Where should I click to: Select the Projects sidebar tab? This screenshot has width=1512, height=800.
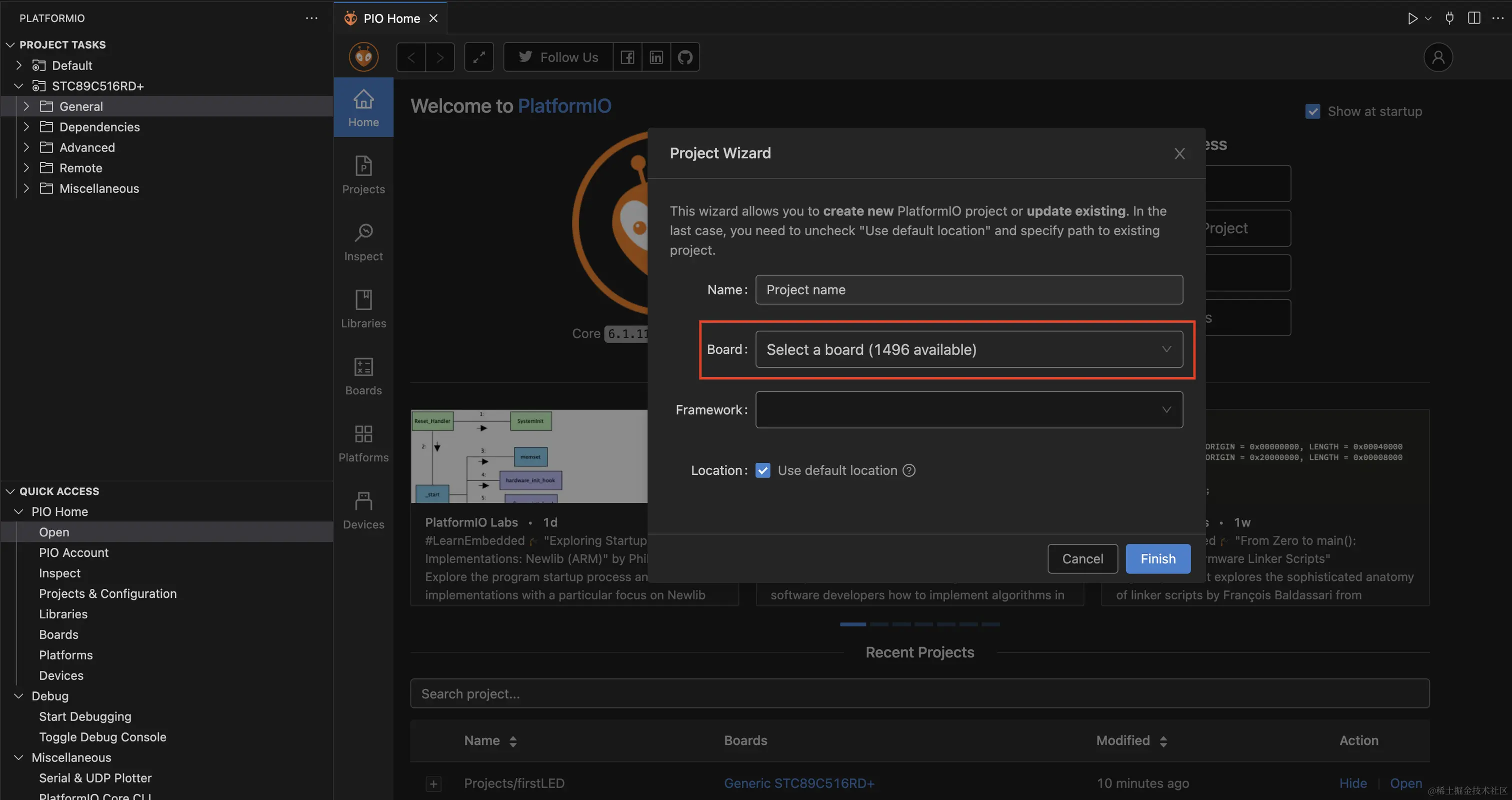coord(363,175)
